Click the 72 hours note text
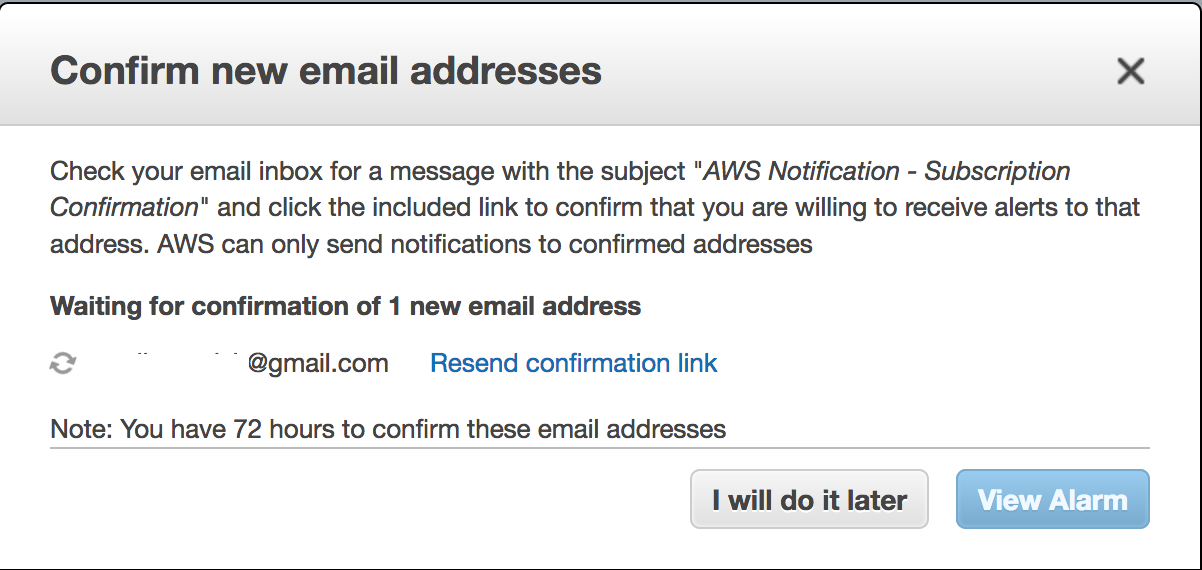The width and height of the screenshot is (1202, 570). (x=388, y=430)
